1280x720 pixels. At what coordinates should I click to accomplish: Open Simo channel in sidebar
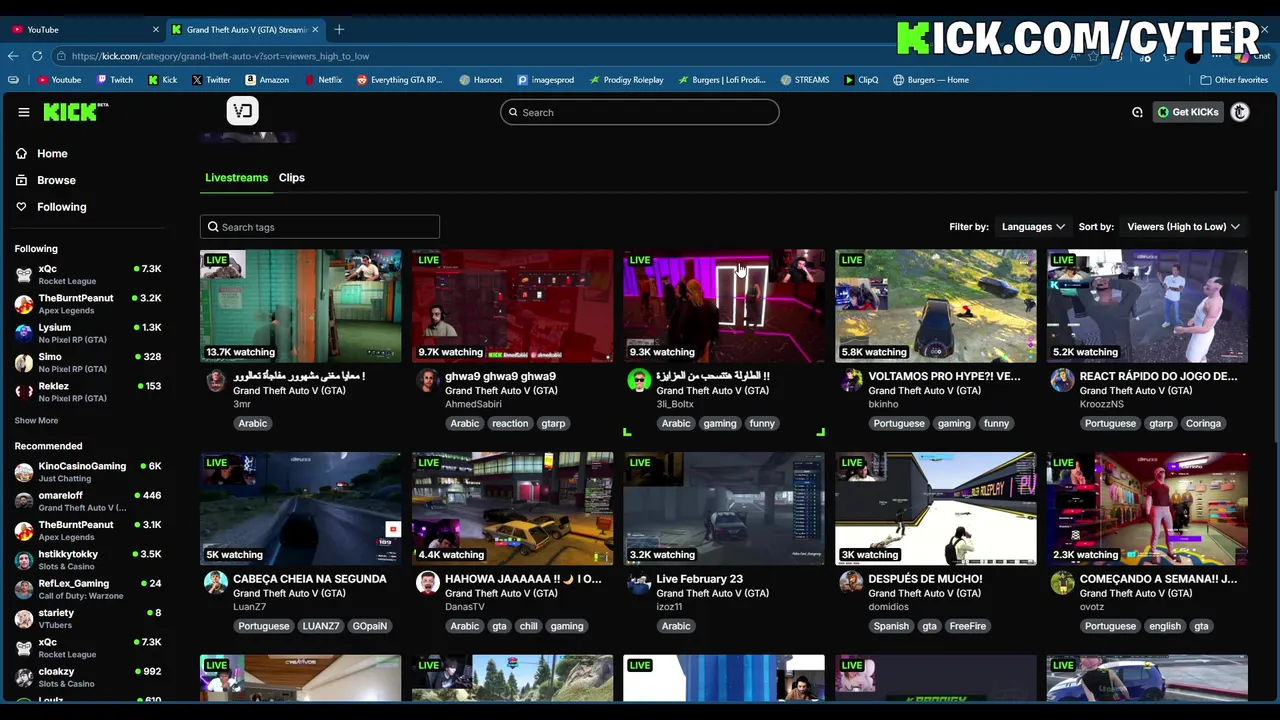[88, 362]
